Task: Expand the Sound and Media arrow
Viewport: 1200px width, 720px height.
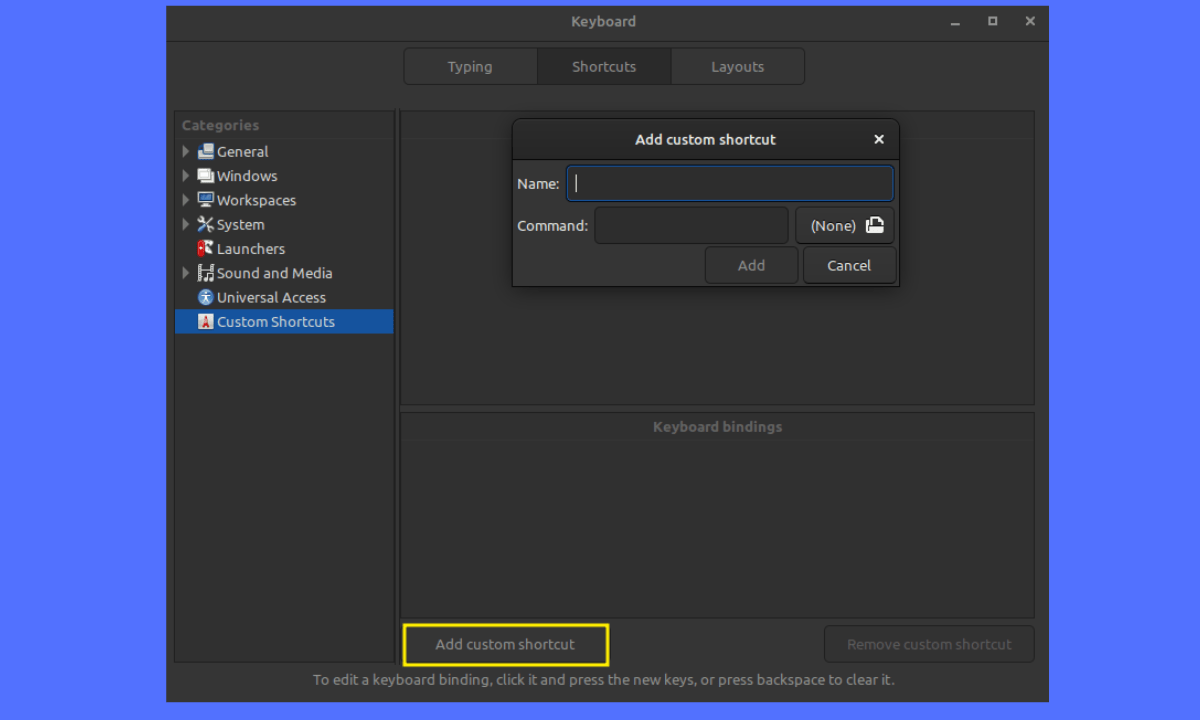Action: 186,273
